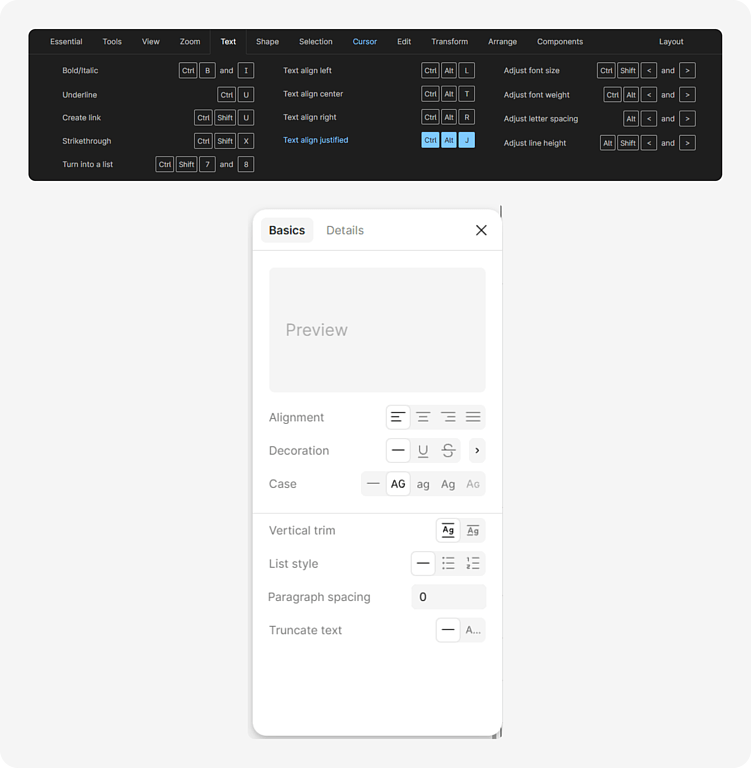This screenshot has width=751, height=768.
Task: Choose uppercase AG case
Action: pos(398,484)
